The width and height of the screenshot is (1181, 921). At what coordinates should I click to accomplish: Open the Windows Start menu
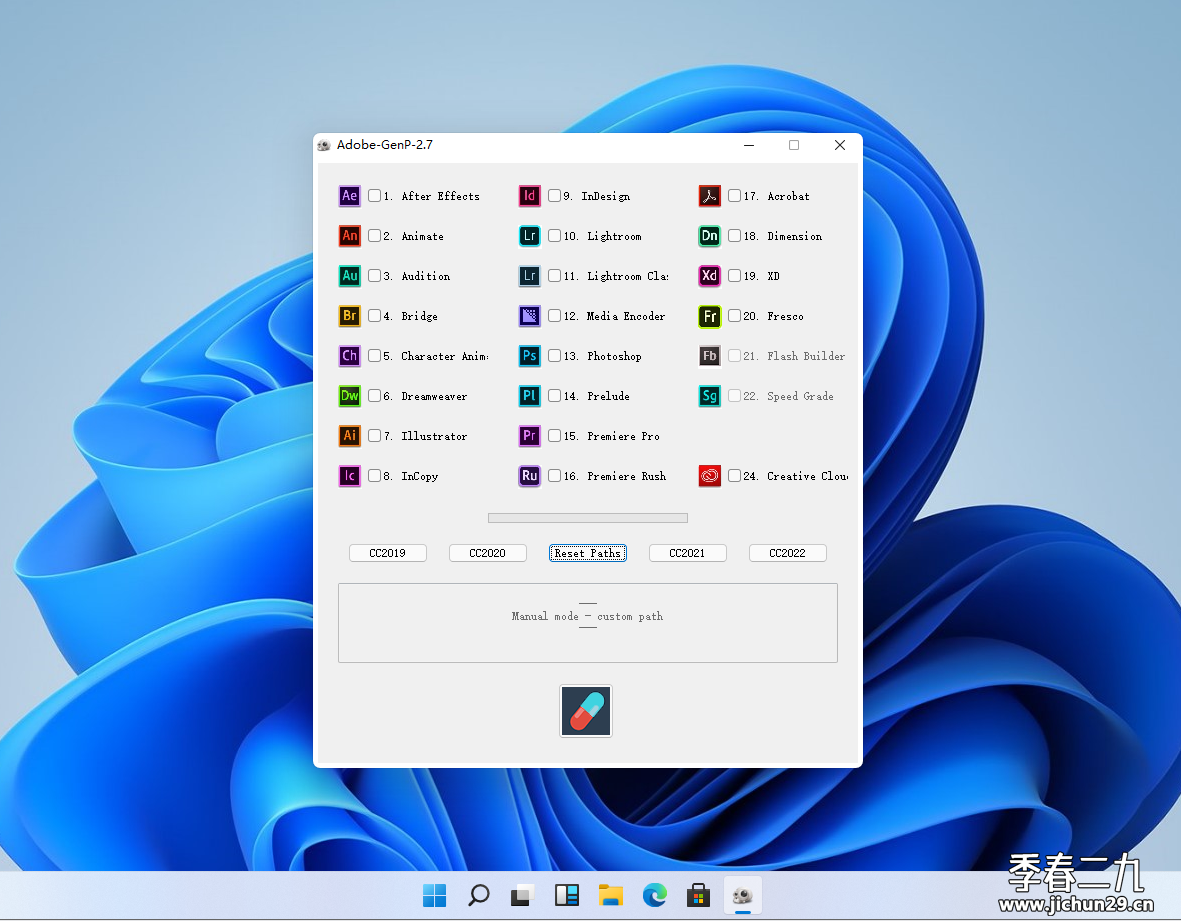(x=435, y=895)
